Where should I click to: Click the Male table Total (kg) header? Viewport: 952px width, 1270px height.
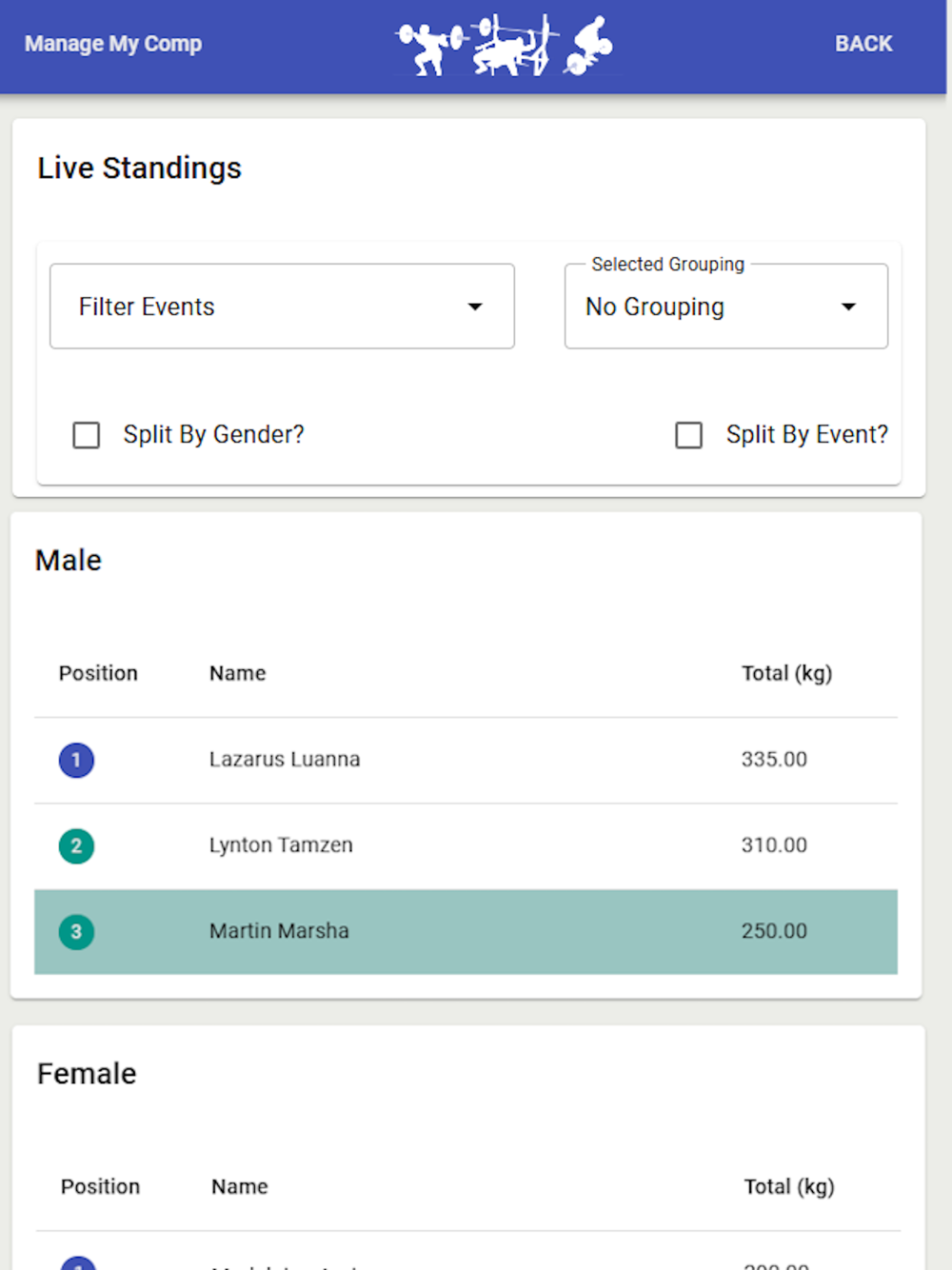(786, 673)
